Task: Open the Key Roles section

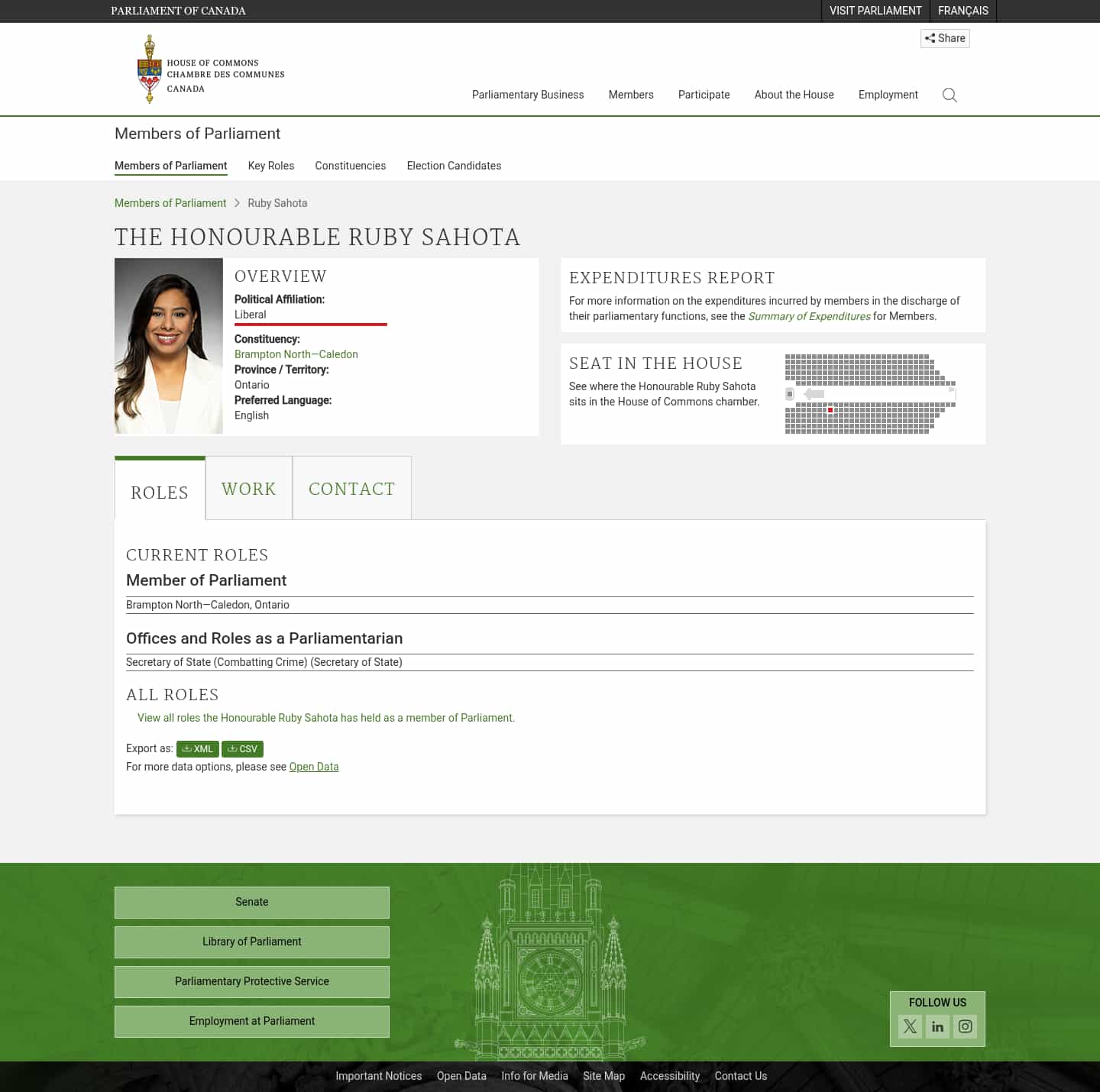Action: 271,166
